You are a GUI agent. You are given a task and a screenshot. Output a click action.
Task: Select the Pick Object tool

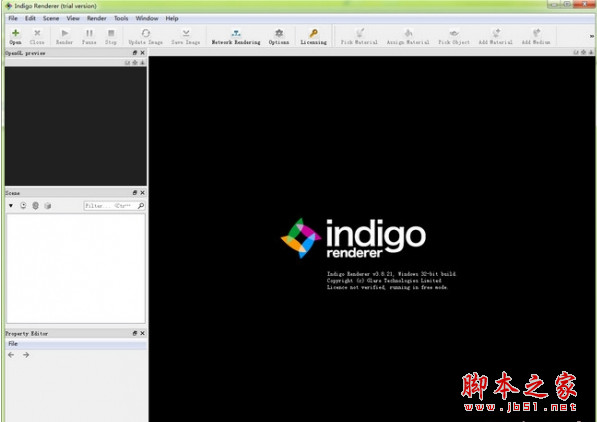tap(454, 37)
